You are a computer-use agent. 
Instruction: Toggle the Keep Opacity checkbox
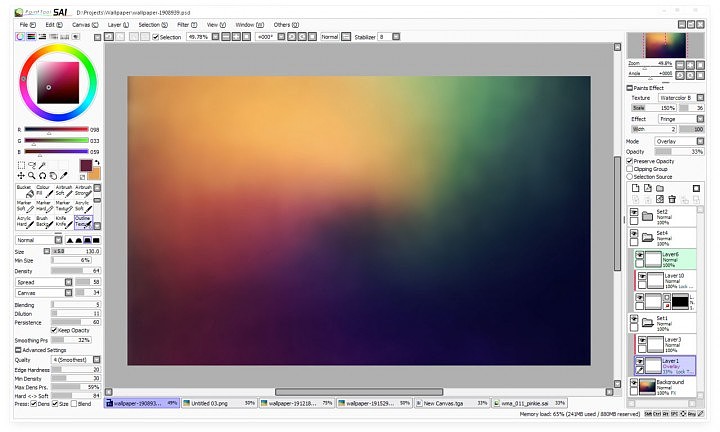coord(52,330)
